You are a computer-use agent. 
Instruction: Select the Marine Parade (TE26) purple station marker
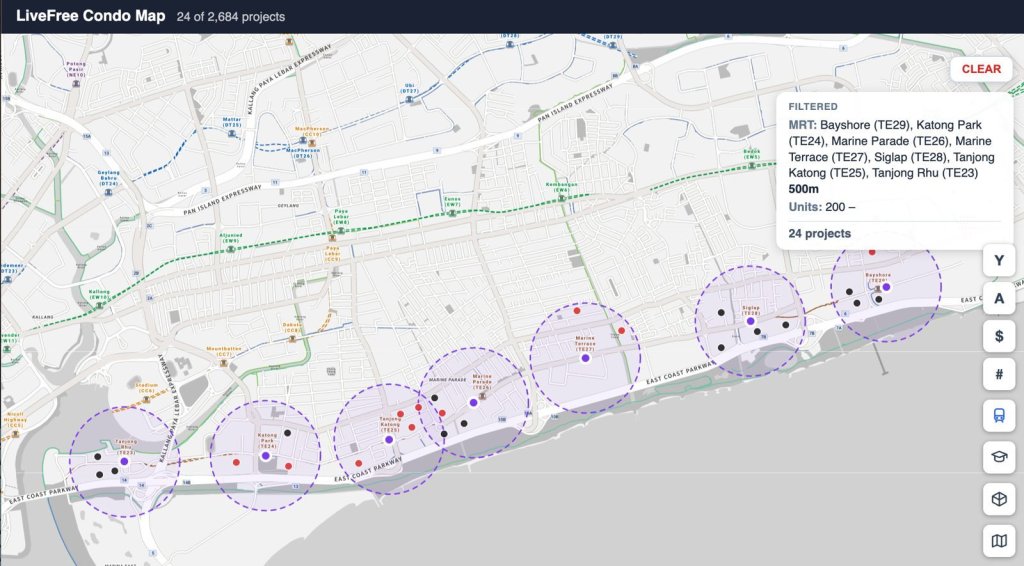pyautogui.click(x=473, y=403)
